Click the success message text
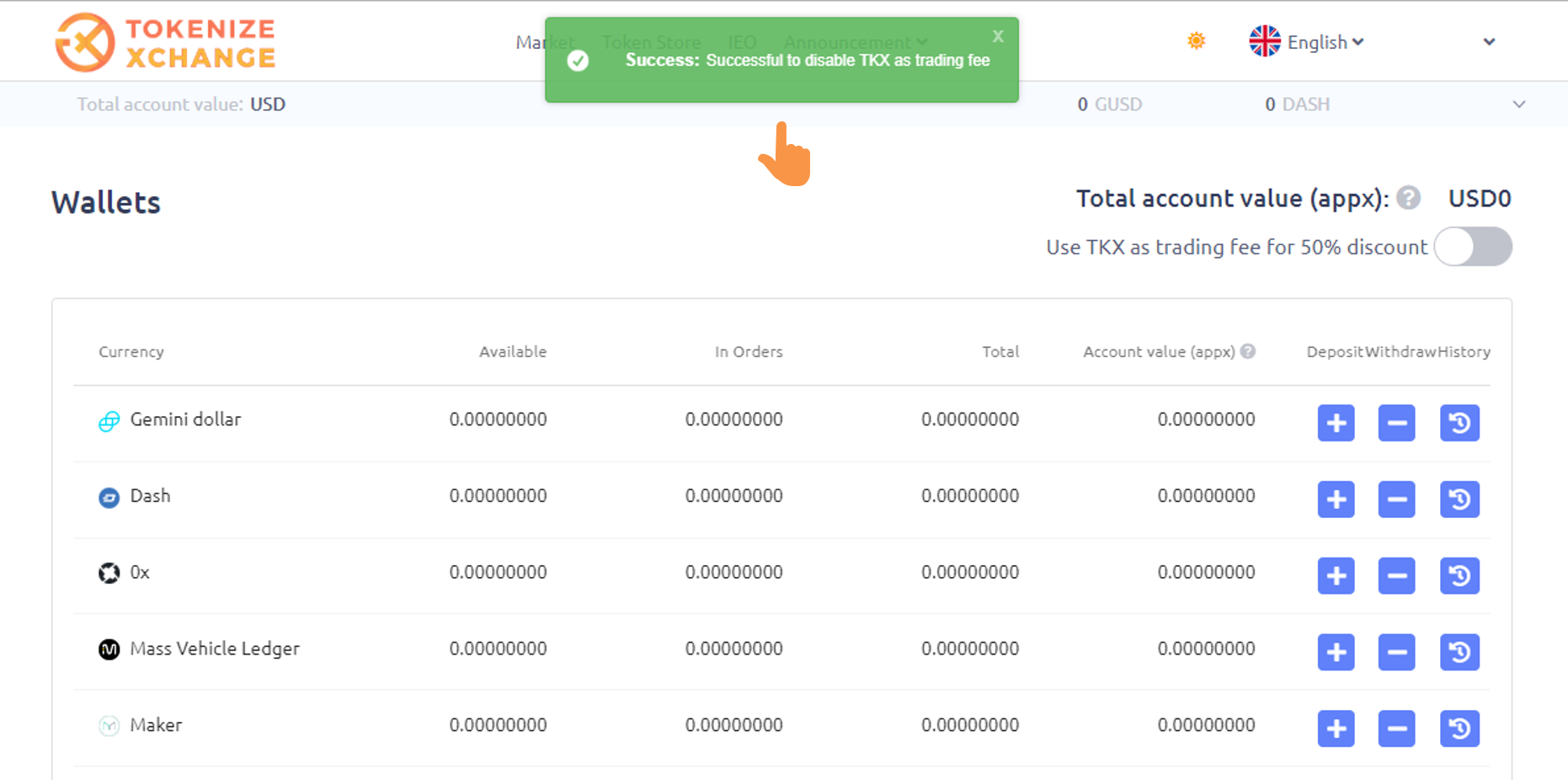The height and width of the screenshot is (780, 1568). point(808,61)
